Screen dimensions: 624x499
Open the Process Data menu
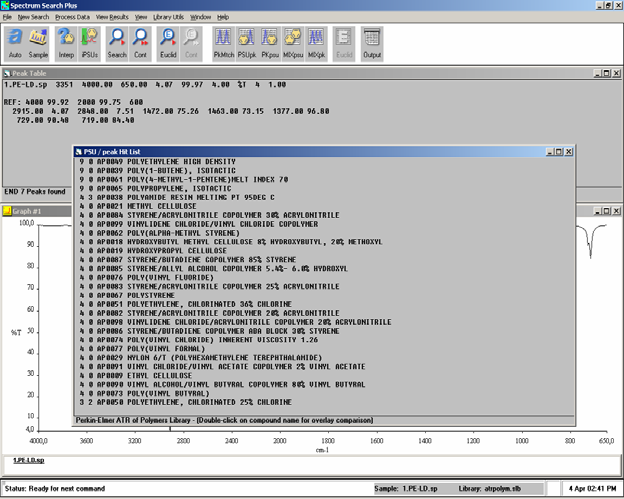coord(72,17)
